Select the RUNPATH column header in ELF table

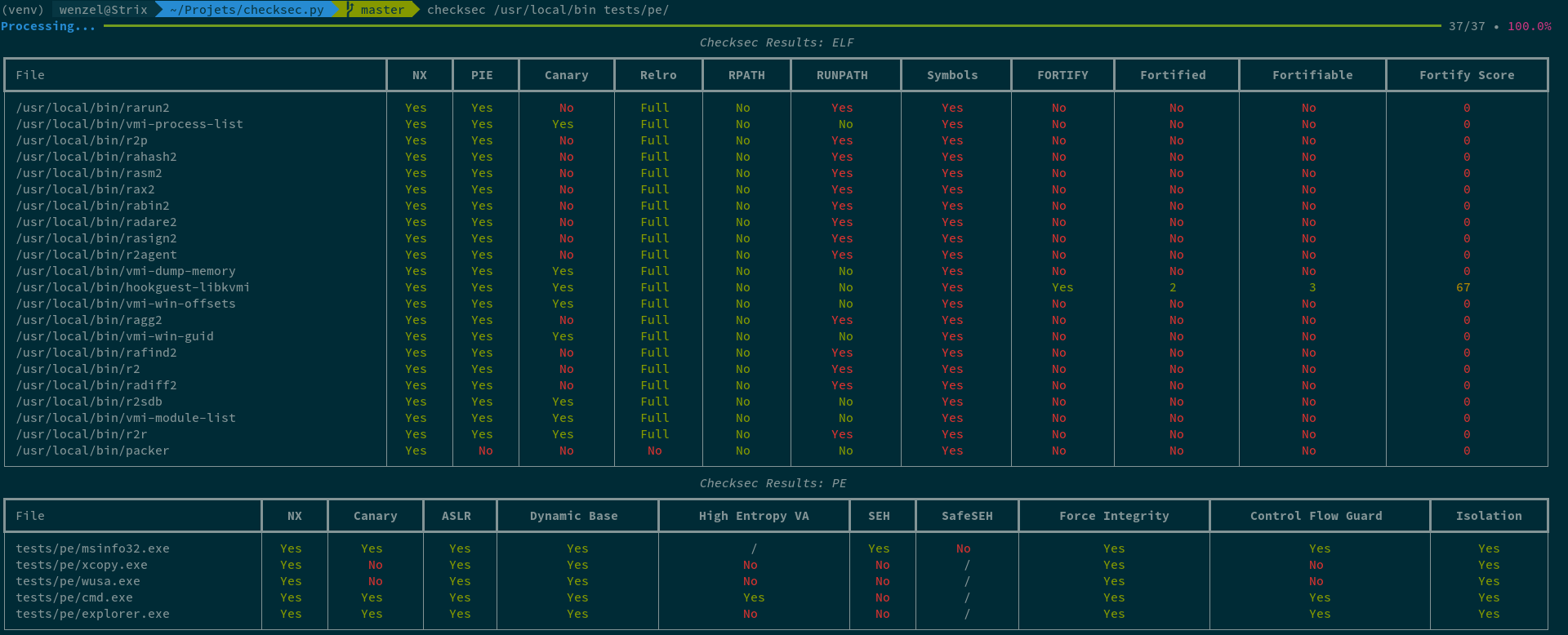pos(842,75)
